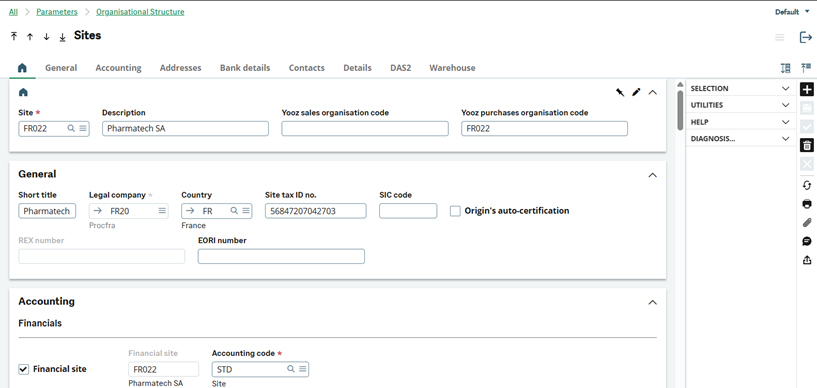The height and width of the screenshot is (388, 817).
Task: Click the search lens in Country field
Action: [x=234, y=211]
